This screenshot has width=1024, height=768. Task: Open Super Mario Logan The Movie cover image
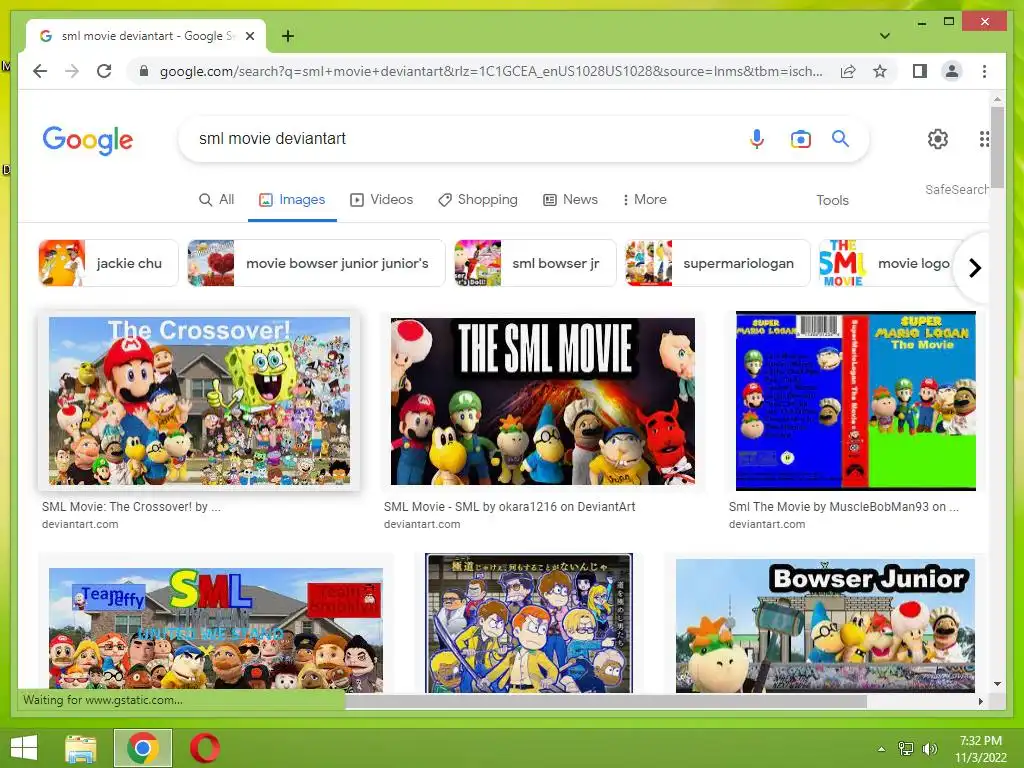click(x=856, y=401)
